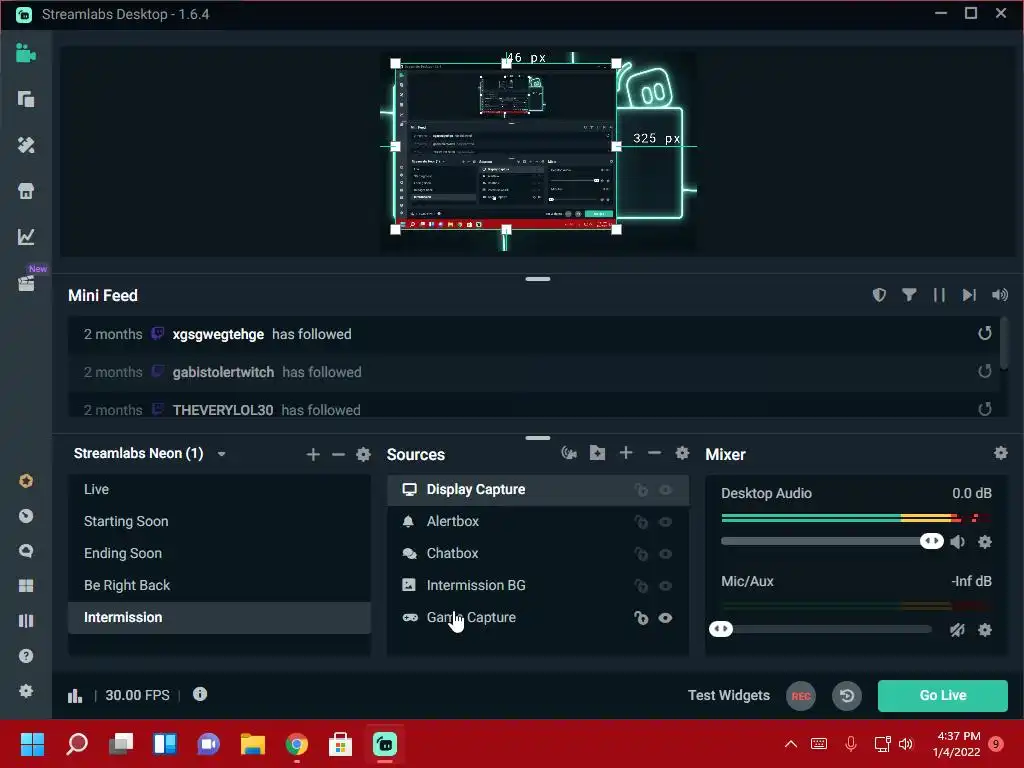
Task: Lock the Game Capture source
Action: click(x=641, y=618)
